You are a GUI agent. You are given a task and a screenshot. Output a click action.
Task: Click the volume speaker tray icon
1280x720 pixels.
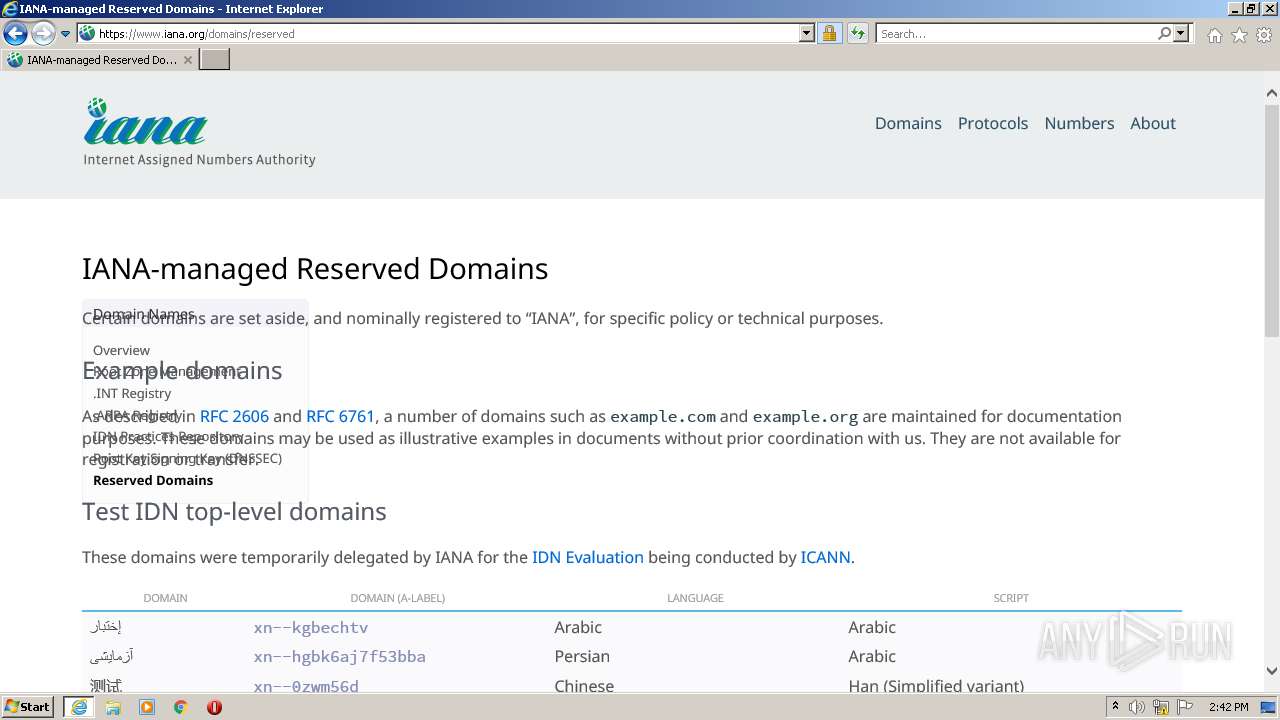1138,707
